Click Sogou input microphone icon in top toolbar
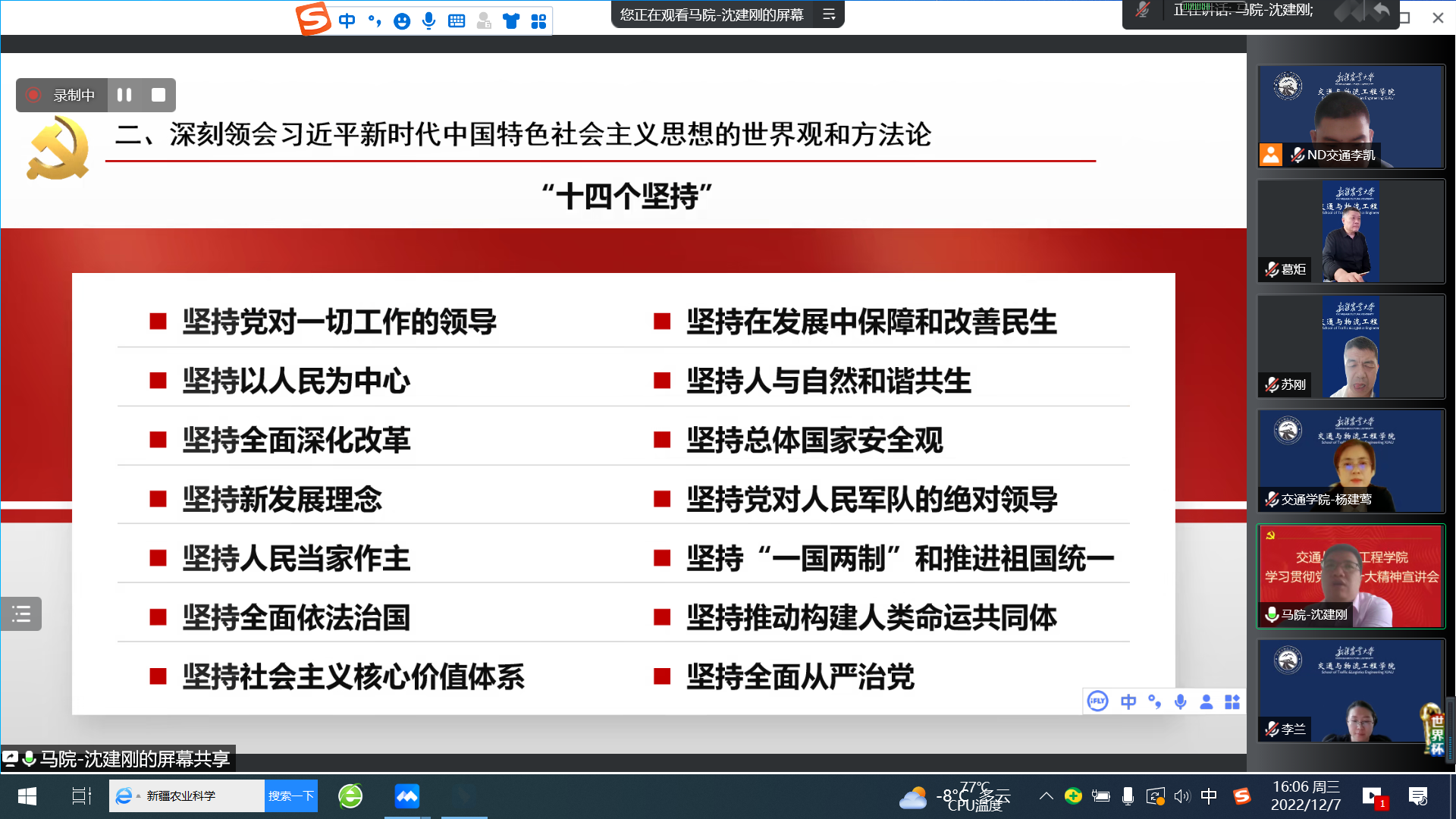 (429, 21)
